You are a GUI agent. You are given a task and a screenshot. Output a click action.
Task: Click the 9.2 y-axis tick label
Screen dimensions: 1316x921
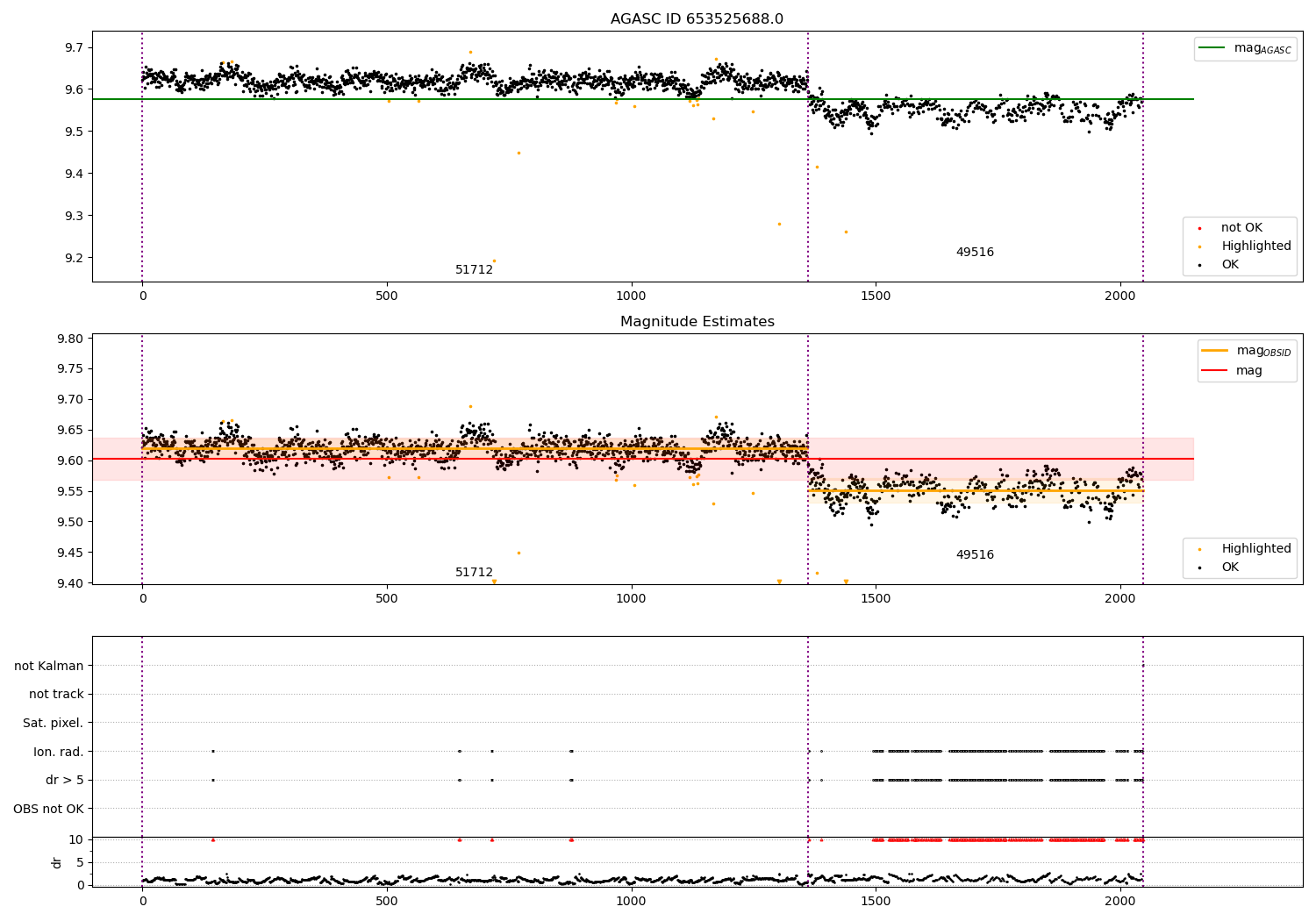[x=74, y=258]
